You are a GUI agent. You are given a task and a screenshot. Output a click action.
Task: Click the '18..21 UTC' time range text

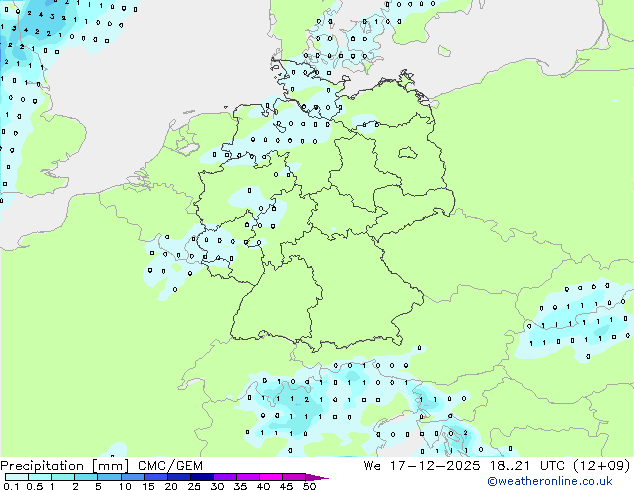(x=528, y=466)
